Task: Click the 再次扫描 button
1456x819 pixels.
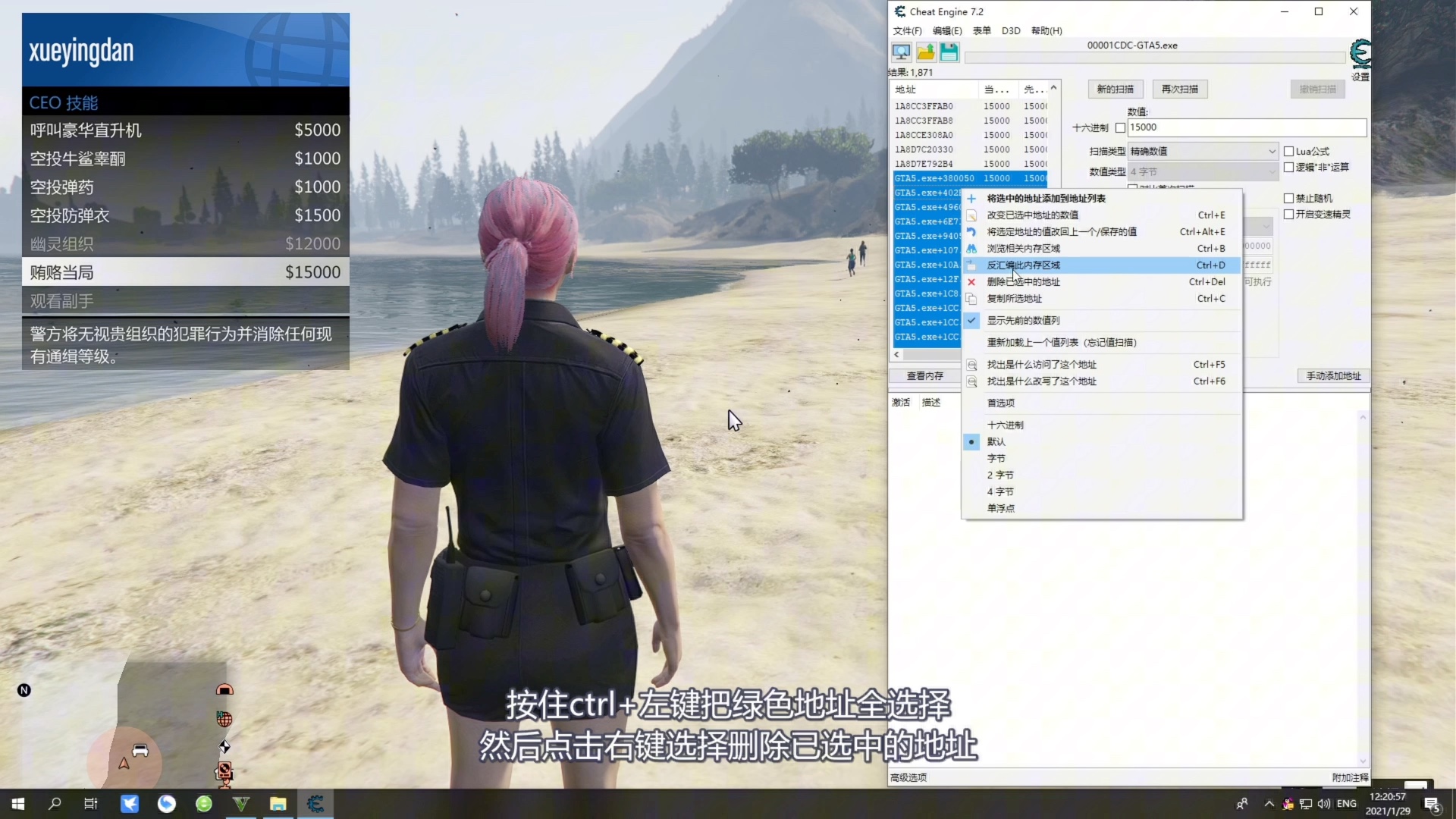Action: (1180, 89)
